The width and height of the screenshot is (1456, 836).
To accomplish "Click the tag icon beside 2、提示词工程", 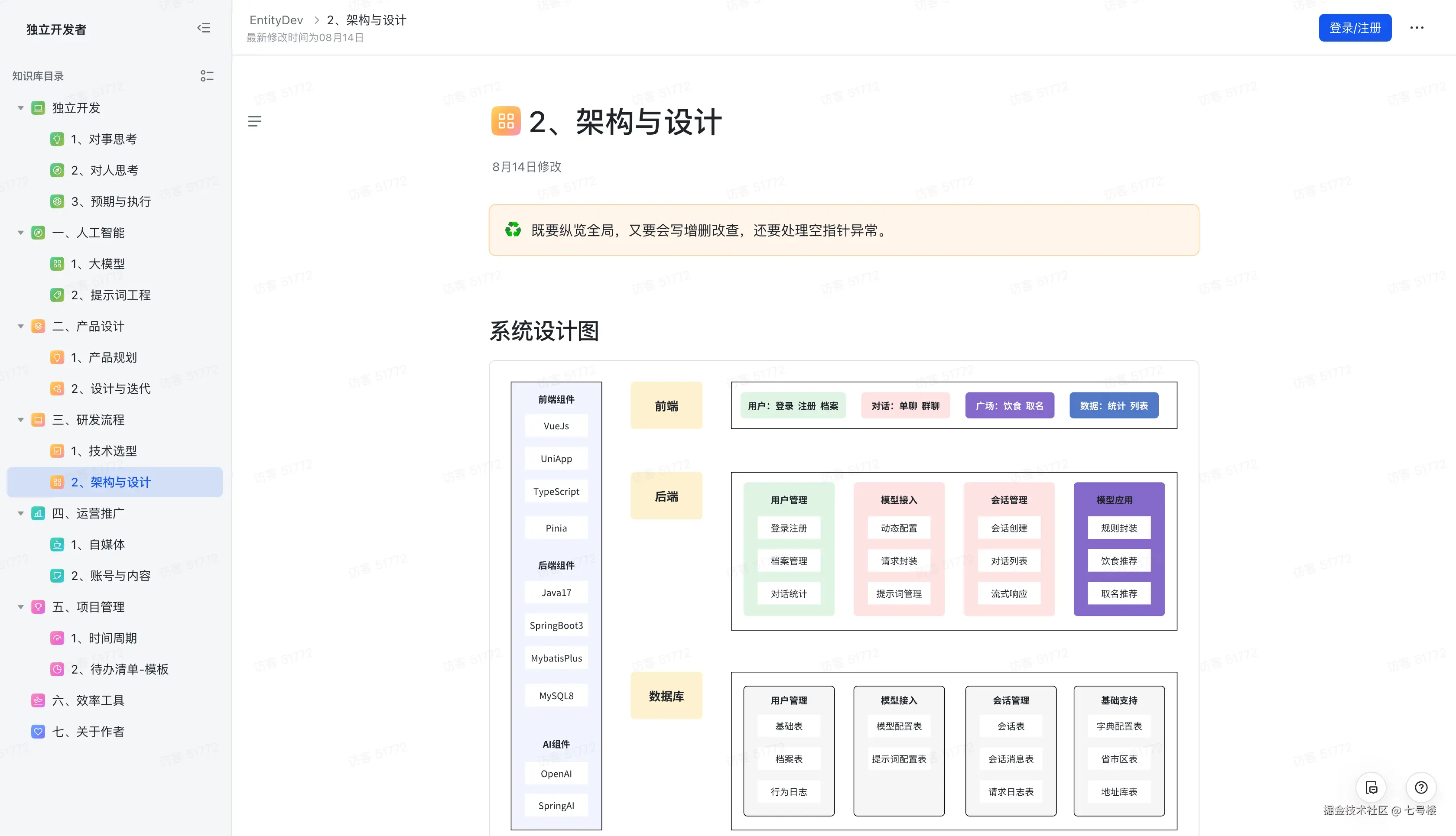I will (x=58, y=295).
